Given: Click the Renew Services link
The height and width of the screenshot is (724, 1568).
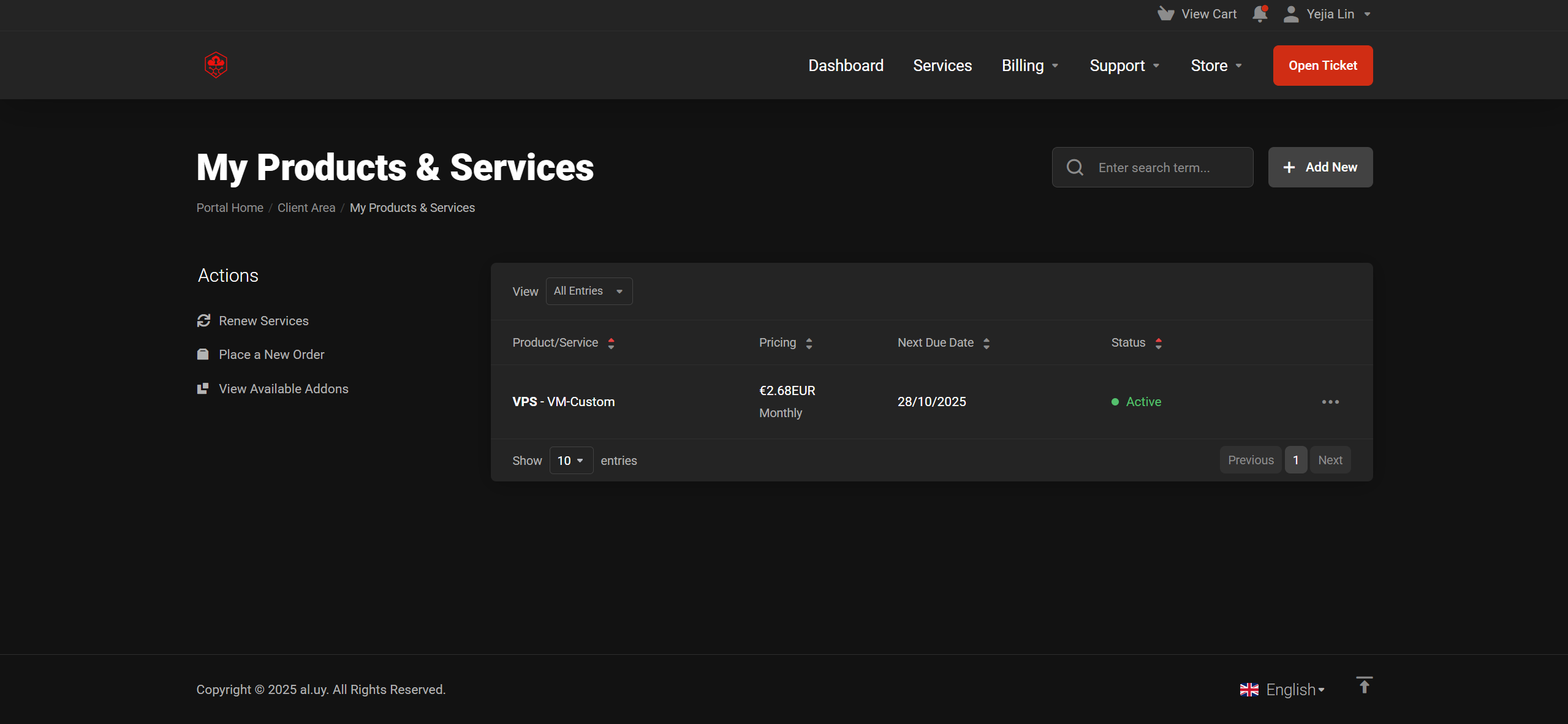Looking at the screenshot, I should click(x=263, y=320).
